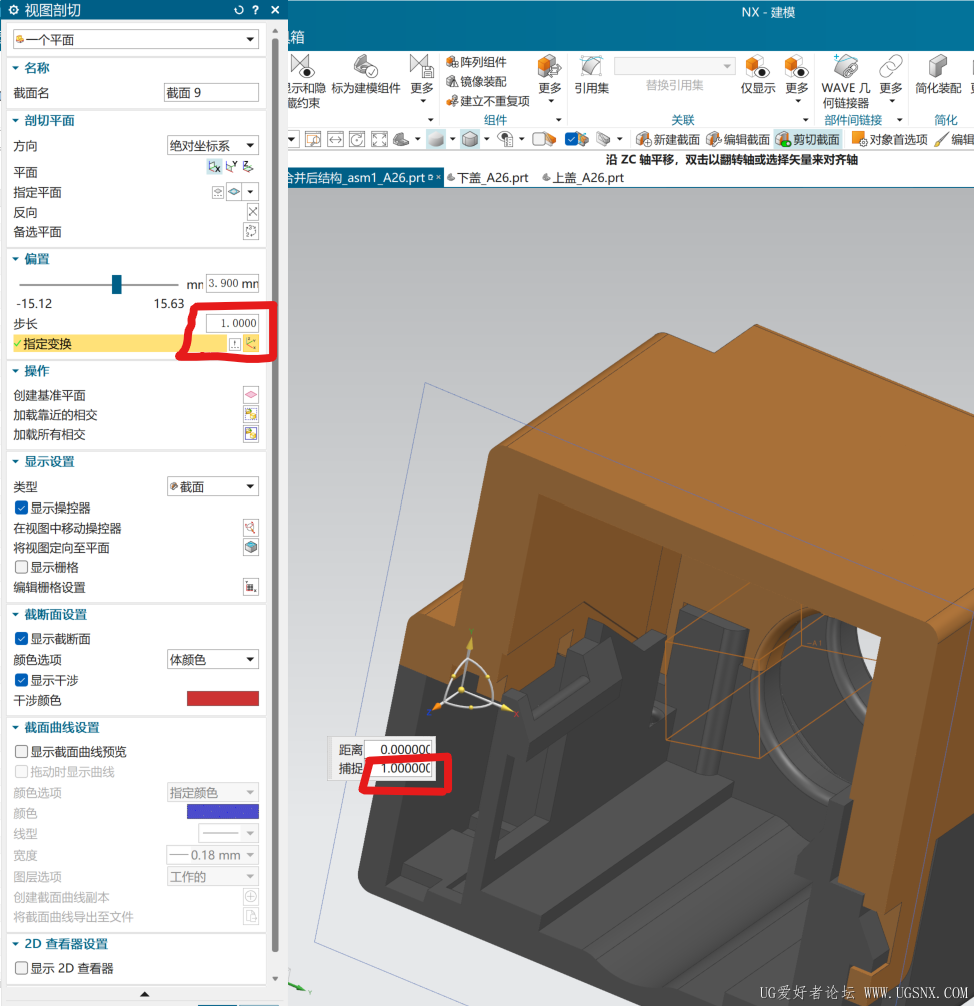
Task: Enable the show 2D viewer checkbox
Action: 21,968
